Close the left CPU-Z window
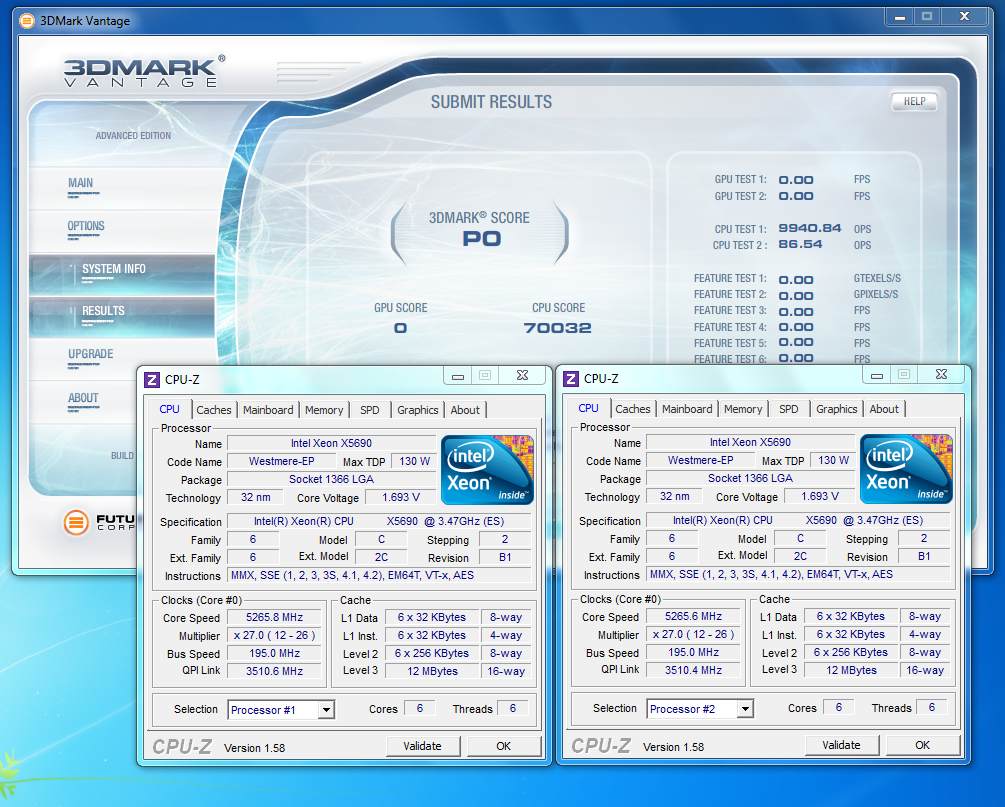This screenshot has height=807, width=1005. (522, 376)
